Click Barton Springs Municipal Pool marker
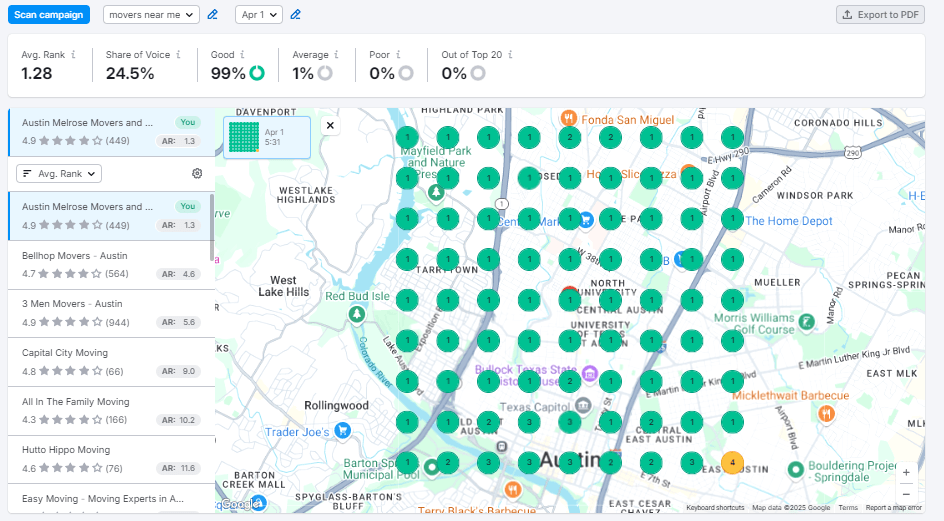The height and width of the screenshot is (521, 944). coord(431,467)
